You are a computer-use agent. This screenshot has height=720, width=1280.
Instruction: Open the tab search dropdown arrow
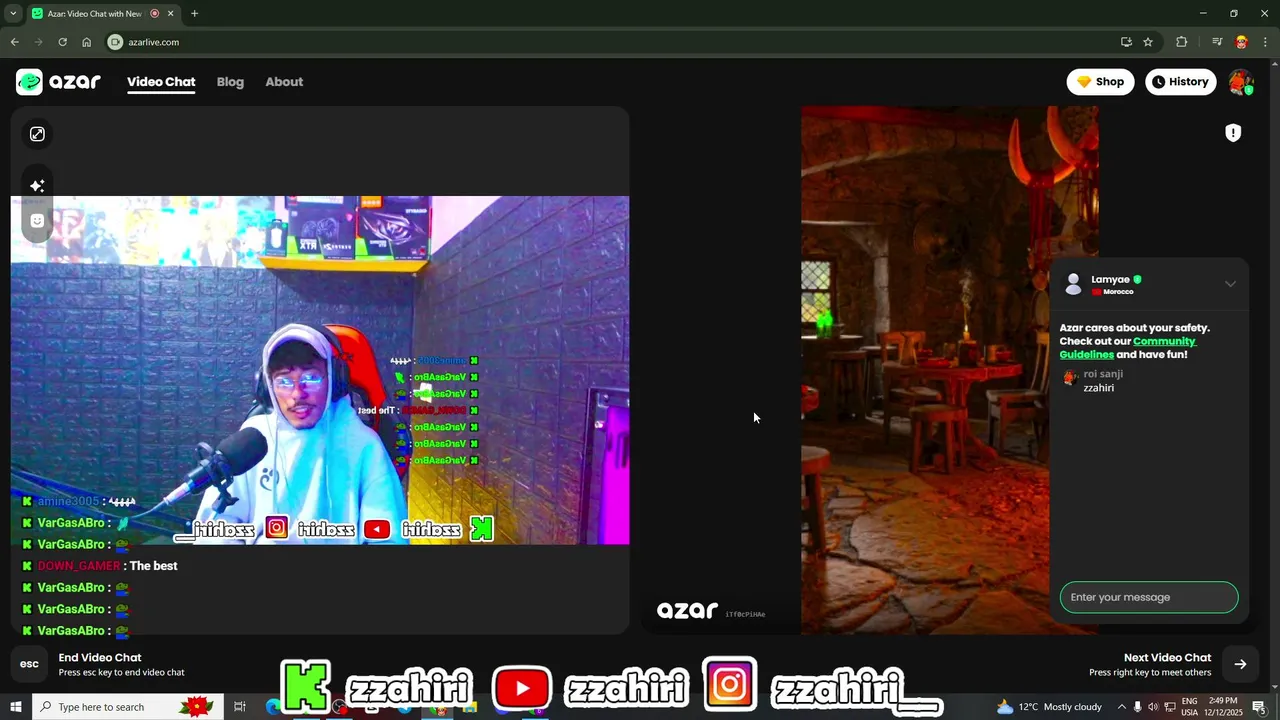click(13, 13)
